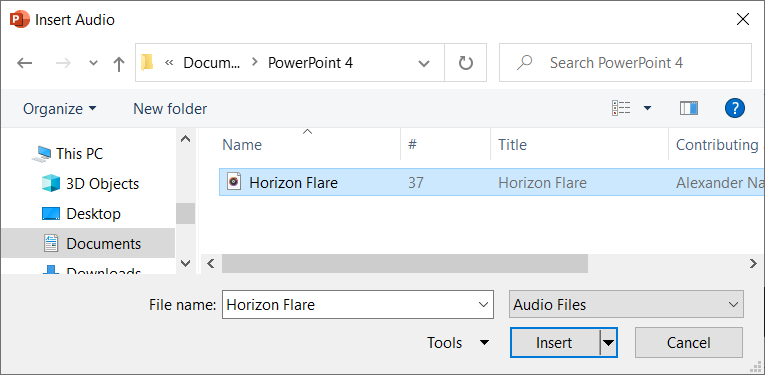Click the Horizon Flare file's audio icon

pos(235,182)
